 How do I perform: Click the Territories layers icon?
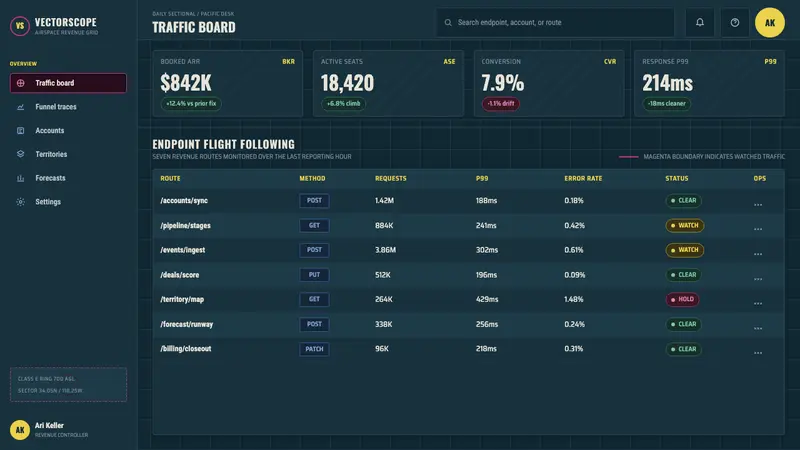pos(20,154)
